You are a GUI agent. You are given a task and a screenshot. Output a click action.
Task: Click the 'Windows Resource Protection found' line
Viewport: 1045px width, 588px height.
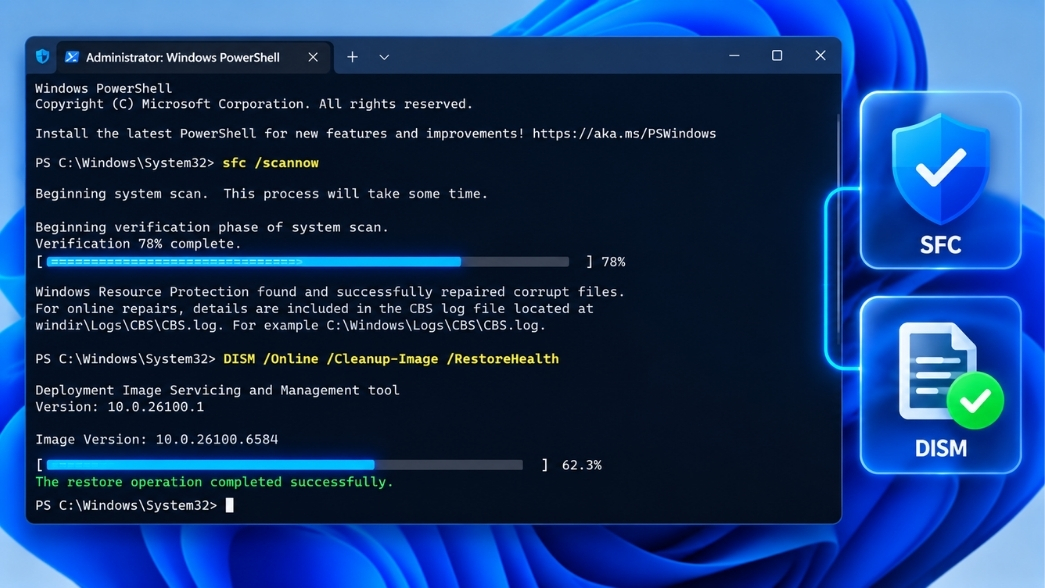tap(330, 292)
